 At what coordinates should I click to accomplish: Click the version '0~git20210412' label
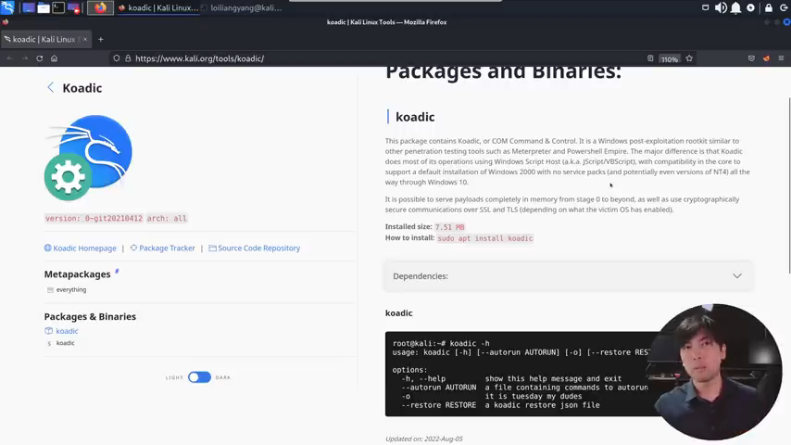tap(94, 218)
